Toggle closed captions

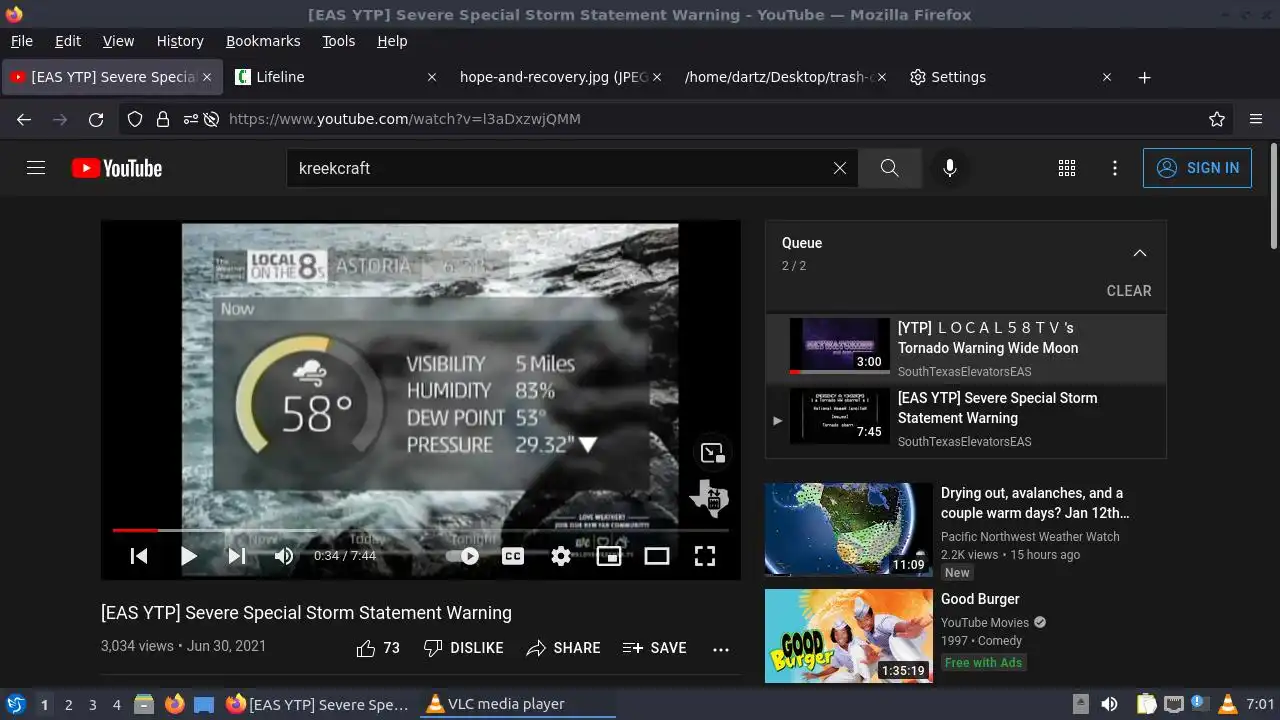(513, 556)
